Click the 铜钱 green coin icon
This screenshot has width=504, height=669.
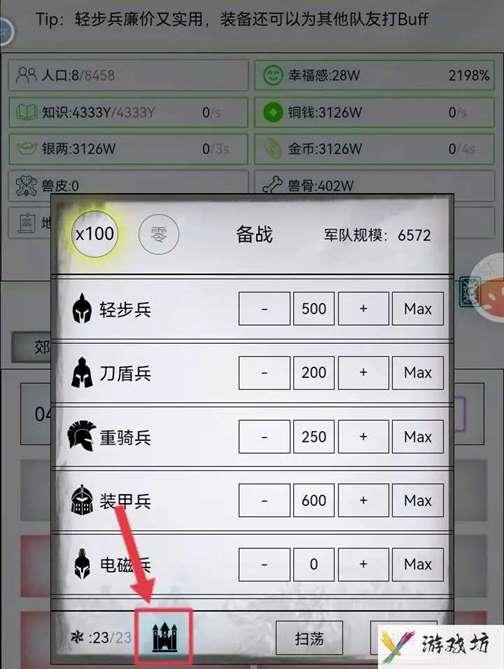point(273,113)
